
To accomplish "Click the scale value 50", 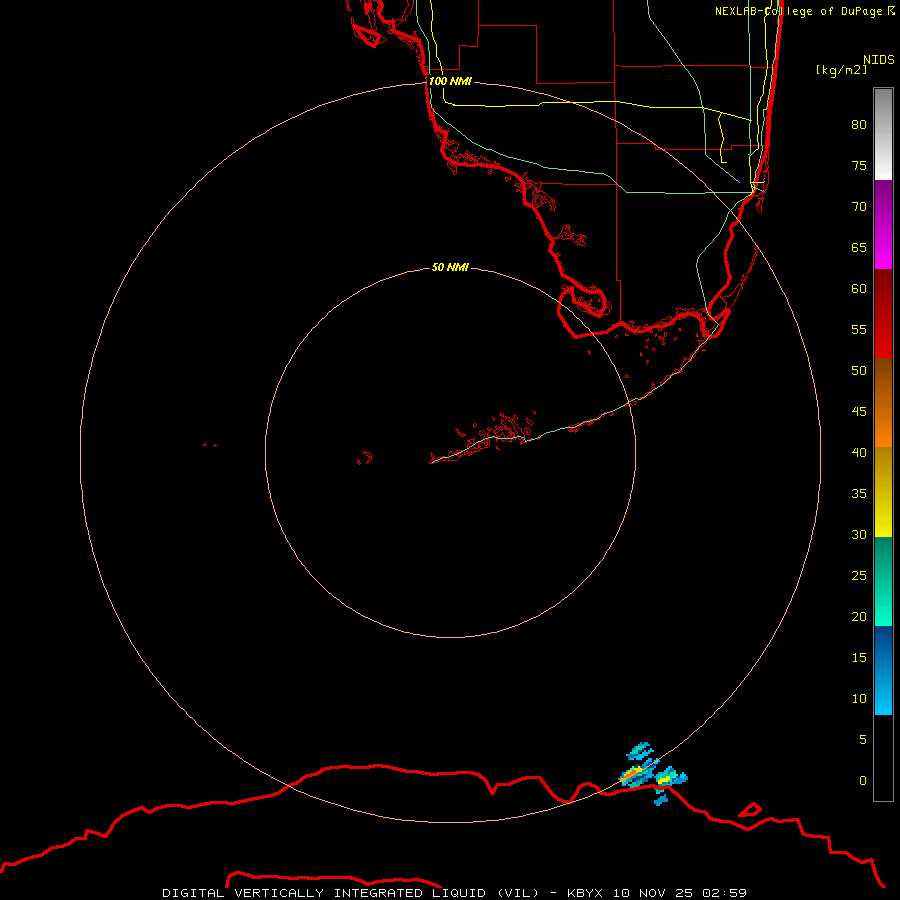I will [x=859, y=371].
